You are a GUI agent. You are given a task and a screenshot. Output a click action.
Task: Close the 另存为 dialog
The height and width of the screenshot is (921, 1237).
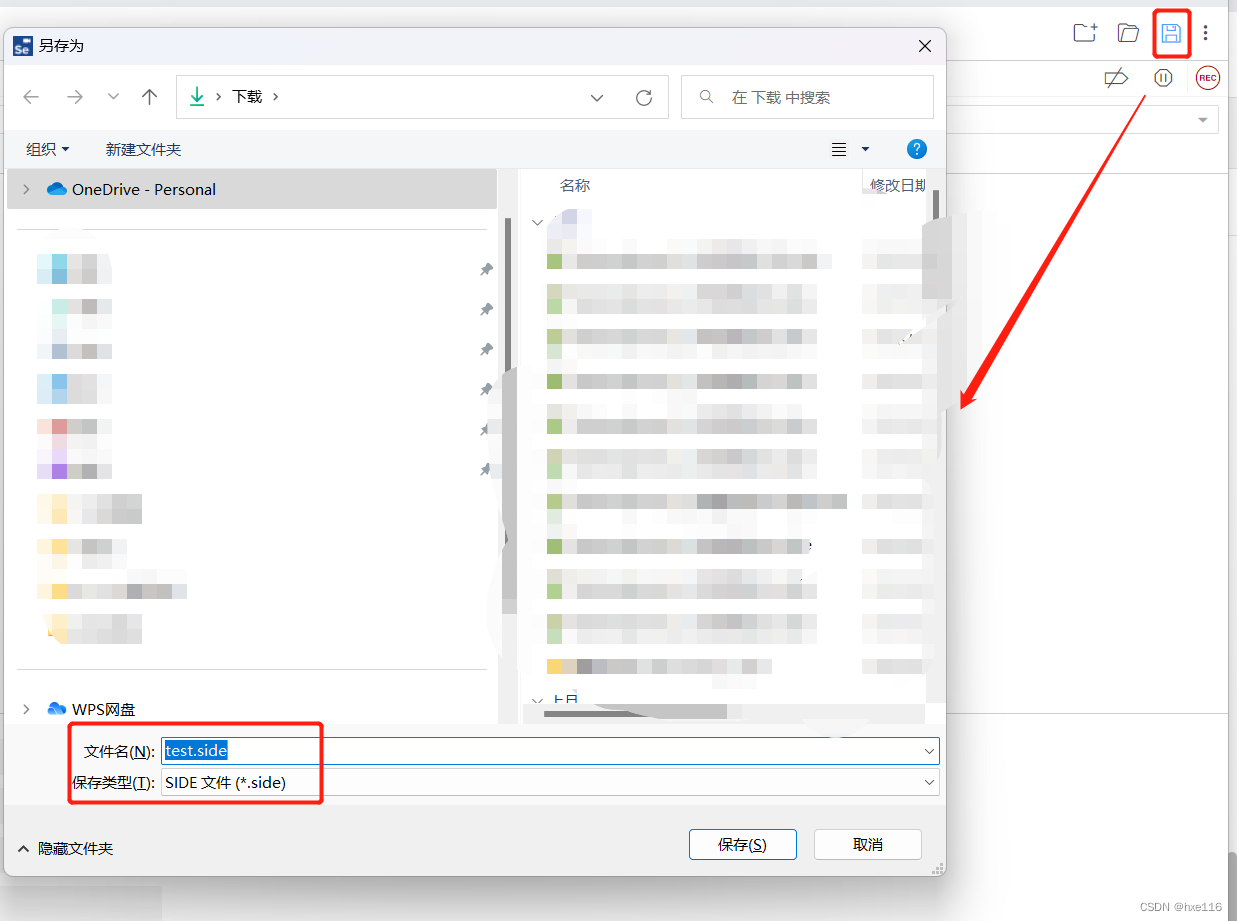(925, 46)
